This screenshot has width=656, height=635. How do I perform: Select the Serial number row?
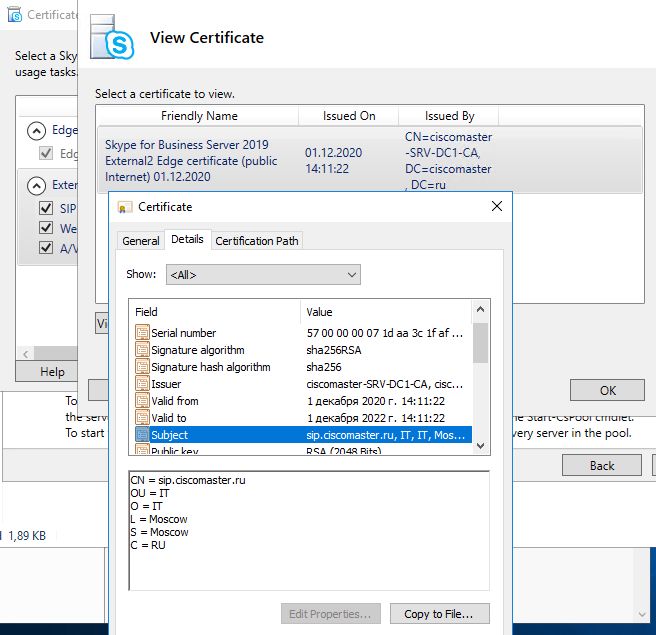(303, 333)
